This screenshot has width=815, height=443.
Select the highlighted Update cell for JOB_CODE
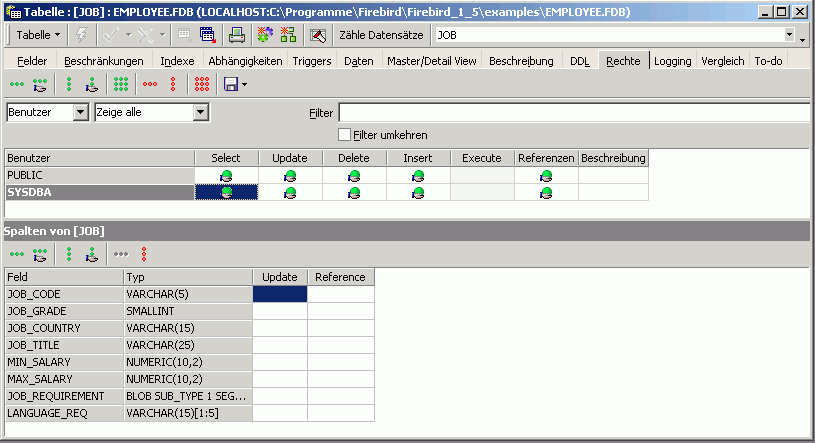pyautogui.click(x=280, y=294)
